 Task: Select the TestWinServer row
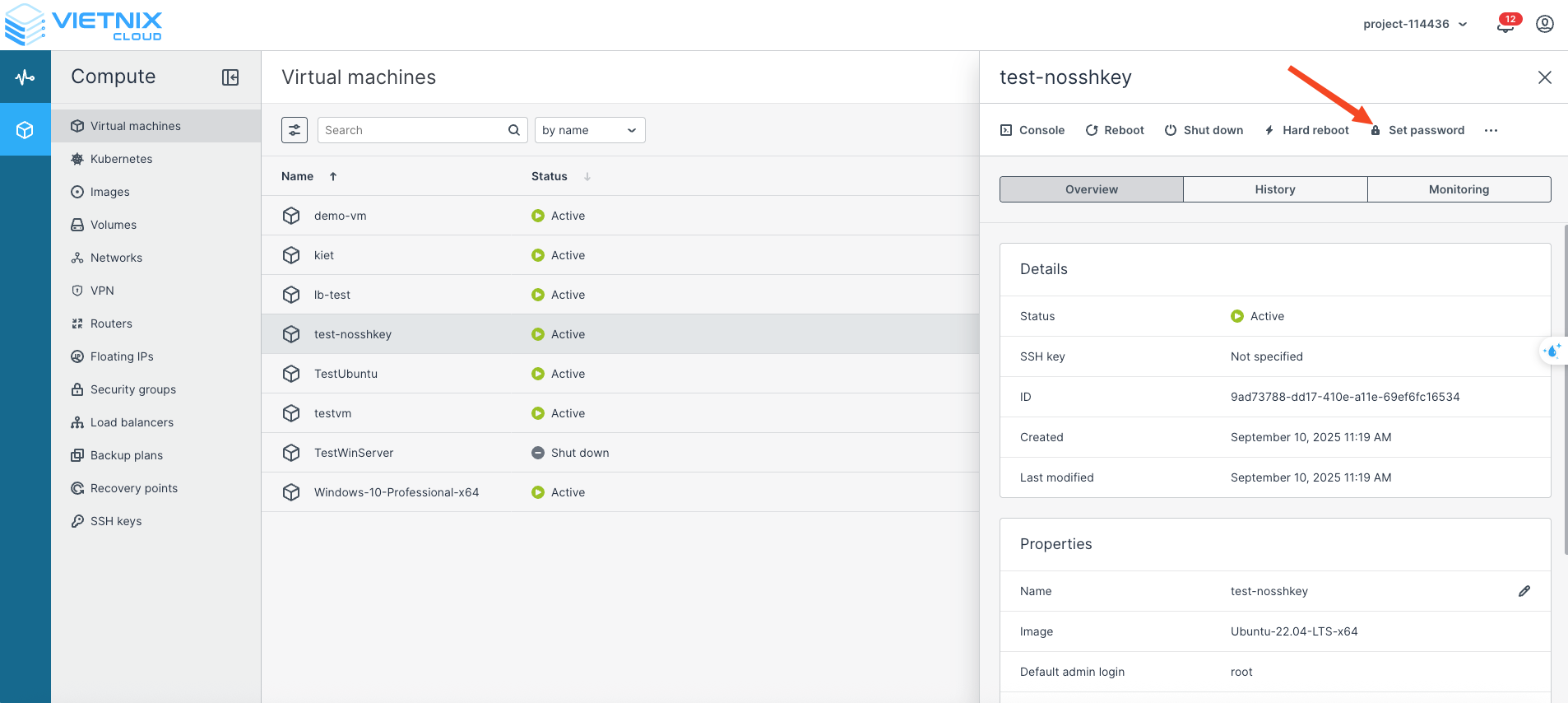354,453
